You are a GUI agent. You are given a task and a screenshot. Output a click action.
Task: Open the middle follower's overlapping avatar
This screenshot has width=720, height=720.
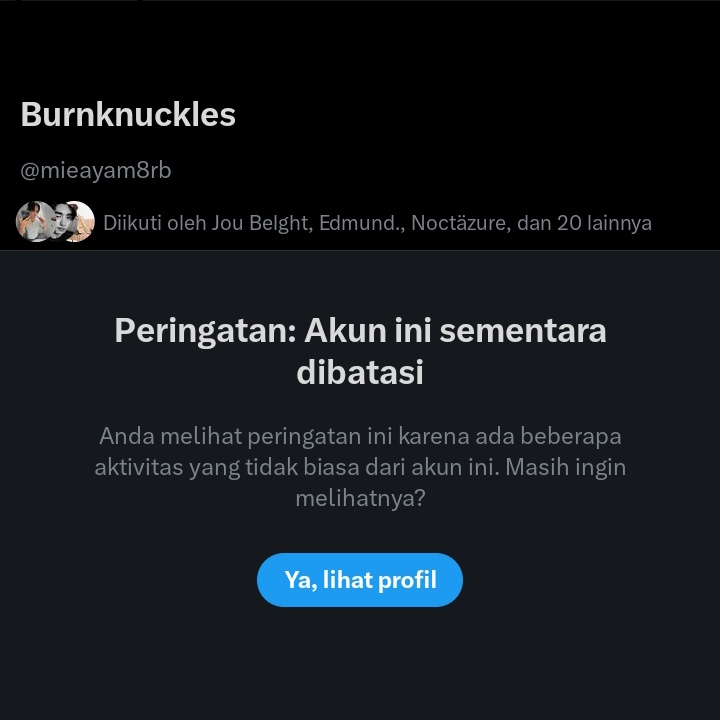tap(62, 222)
